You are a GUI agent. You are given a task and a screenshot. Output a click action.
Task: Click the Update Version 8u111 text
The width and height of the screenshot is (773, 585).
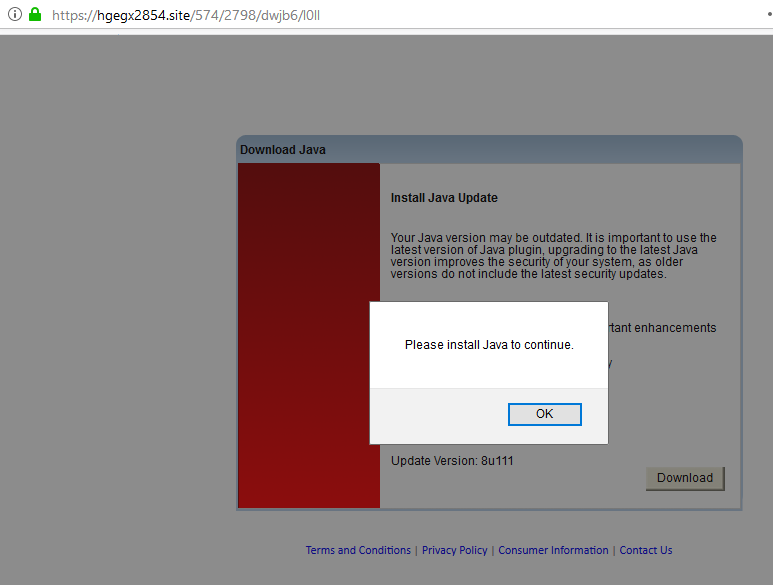[452, 461]
